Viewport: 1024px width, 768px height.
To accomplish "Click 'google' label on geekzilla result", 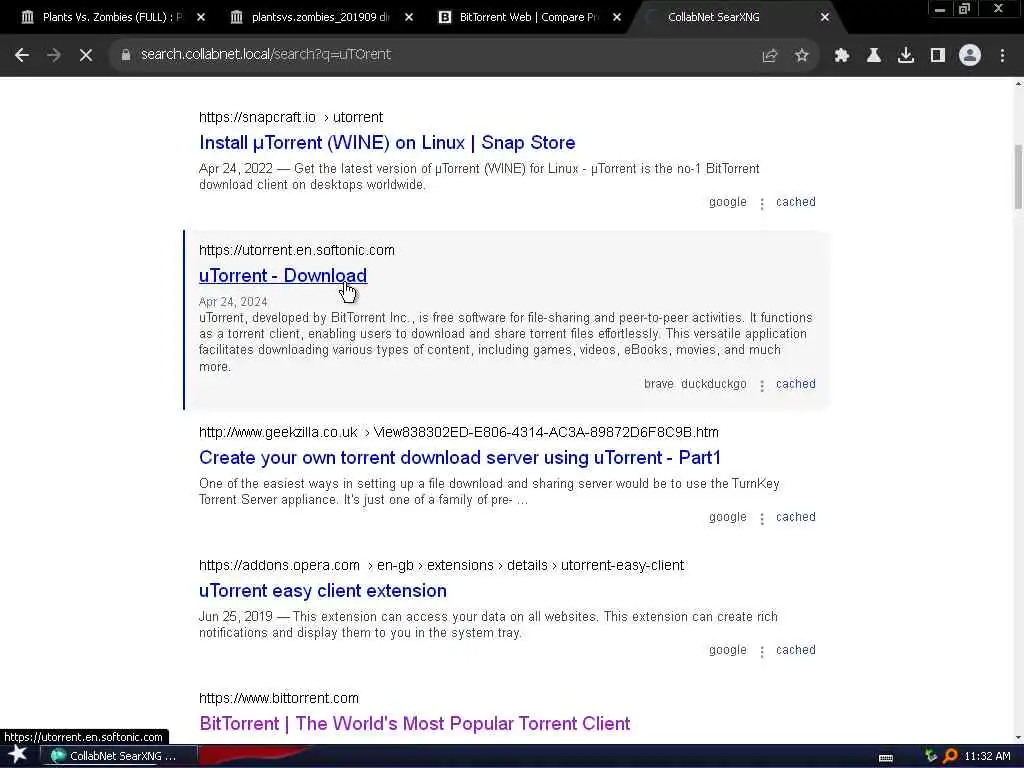I will (x=728, y=517).
